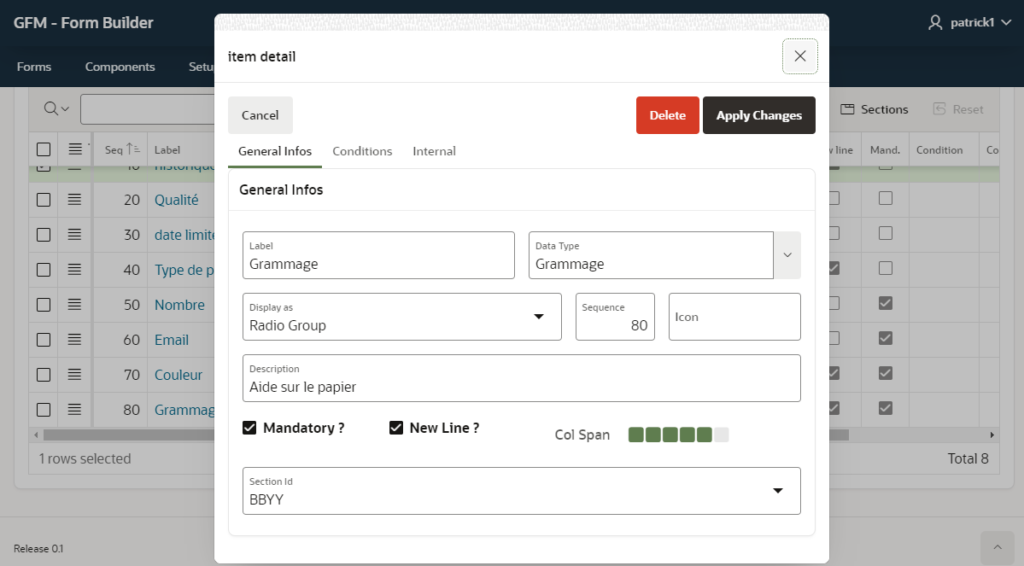
Task: Click into the Label field containing Grammage
Action: click(378, 255)
